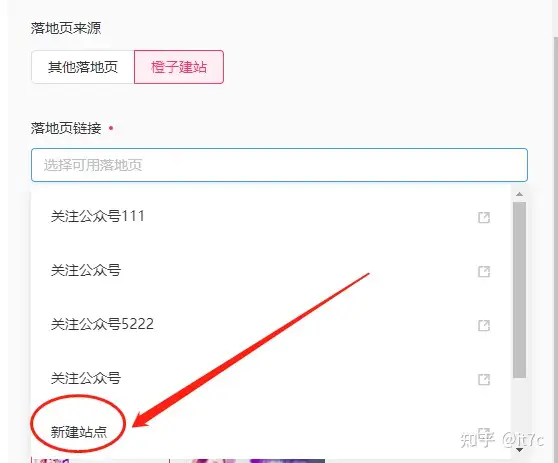The image size is (558, 463).
Task: Pick the 关注公众号 option directly below 关注公众号5222
Action: point(270,378)
